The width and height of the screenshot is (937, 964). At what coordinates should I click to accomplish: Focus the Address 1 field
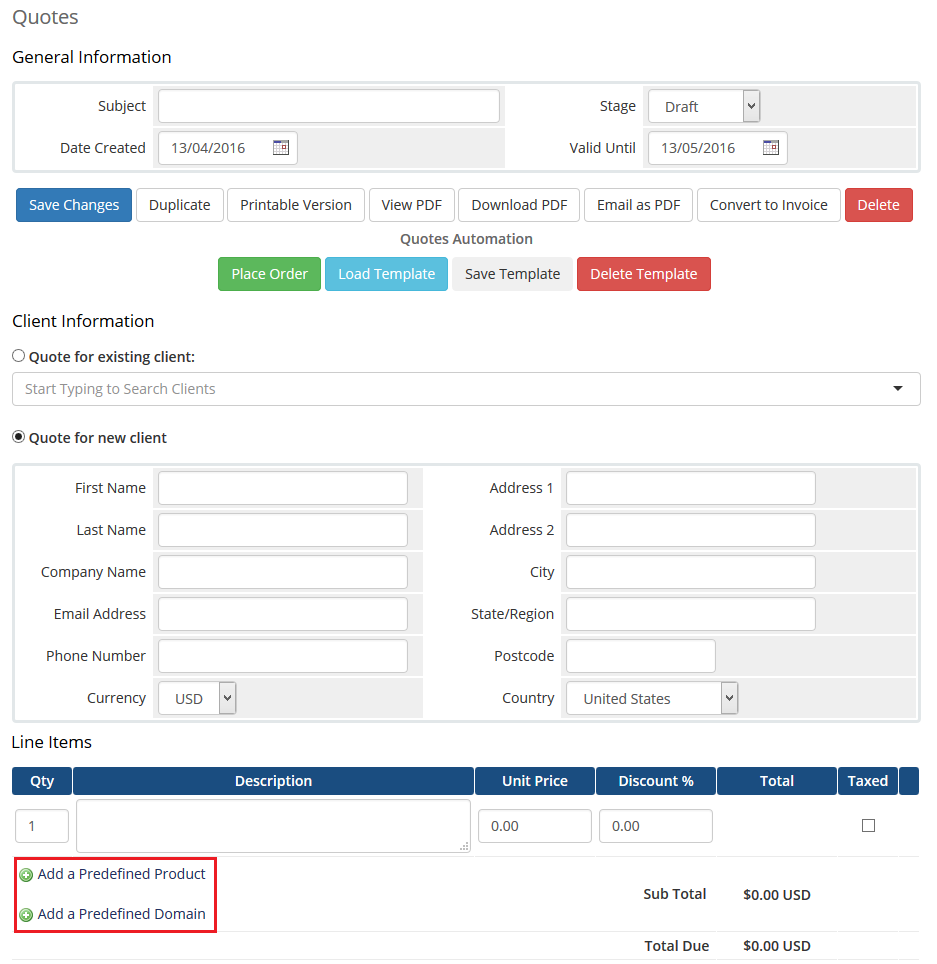coord(690,488)
